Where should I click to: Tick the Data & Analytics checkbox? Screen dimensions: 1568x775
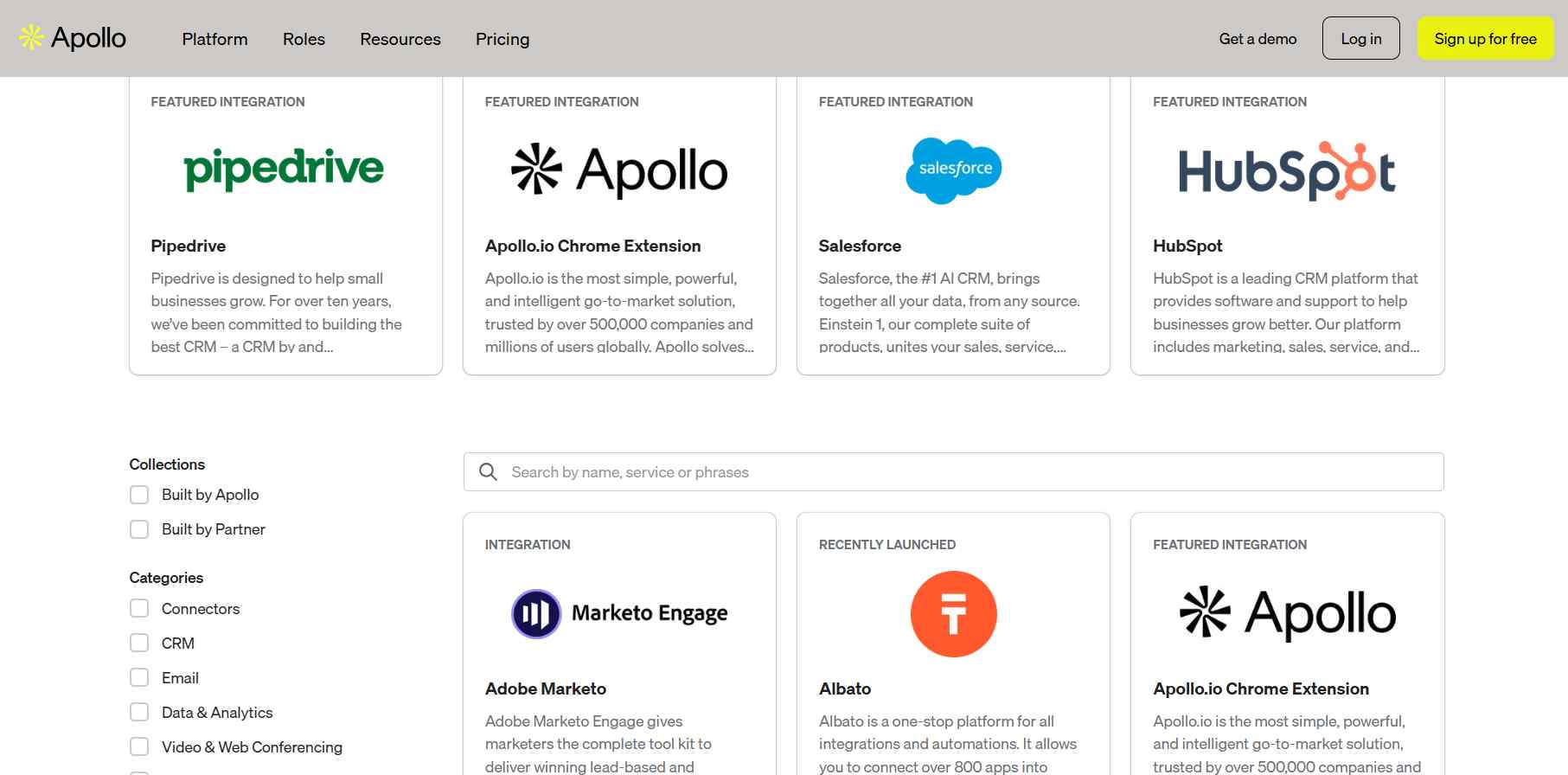click(x=139, y=713)
